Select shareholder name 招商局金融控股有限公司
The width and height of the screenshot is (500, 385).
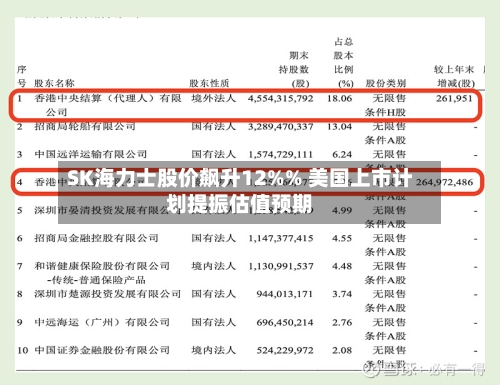[96, 238]
